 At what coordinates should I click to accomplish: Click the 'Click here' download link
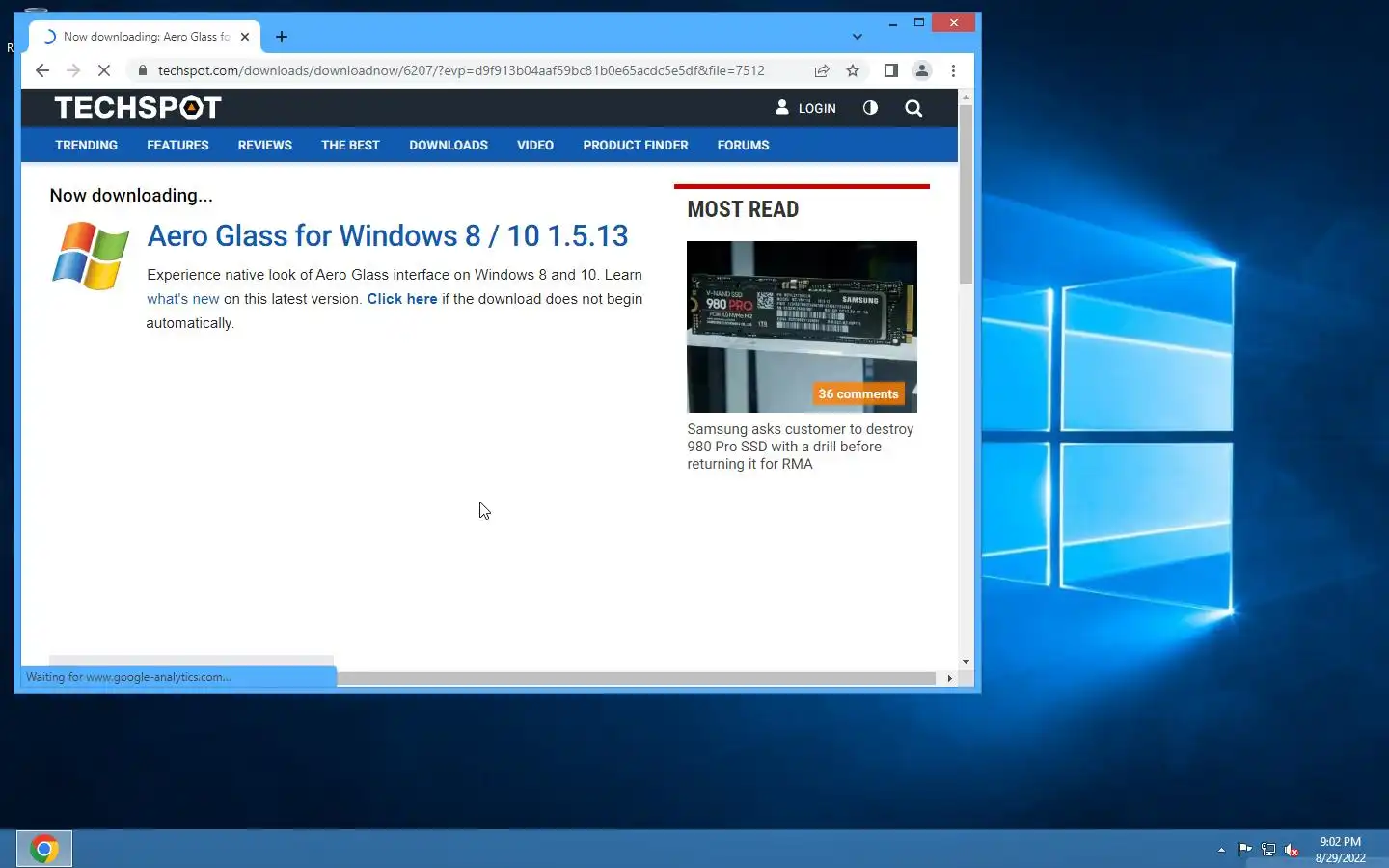pyautogui.click(x=402, y=299)
